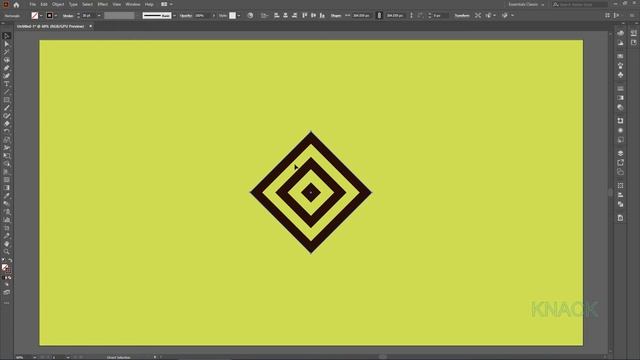The image size is (640, 360).
Task: Open the zoom level dropdown
Action: click(34, 357)
